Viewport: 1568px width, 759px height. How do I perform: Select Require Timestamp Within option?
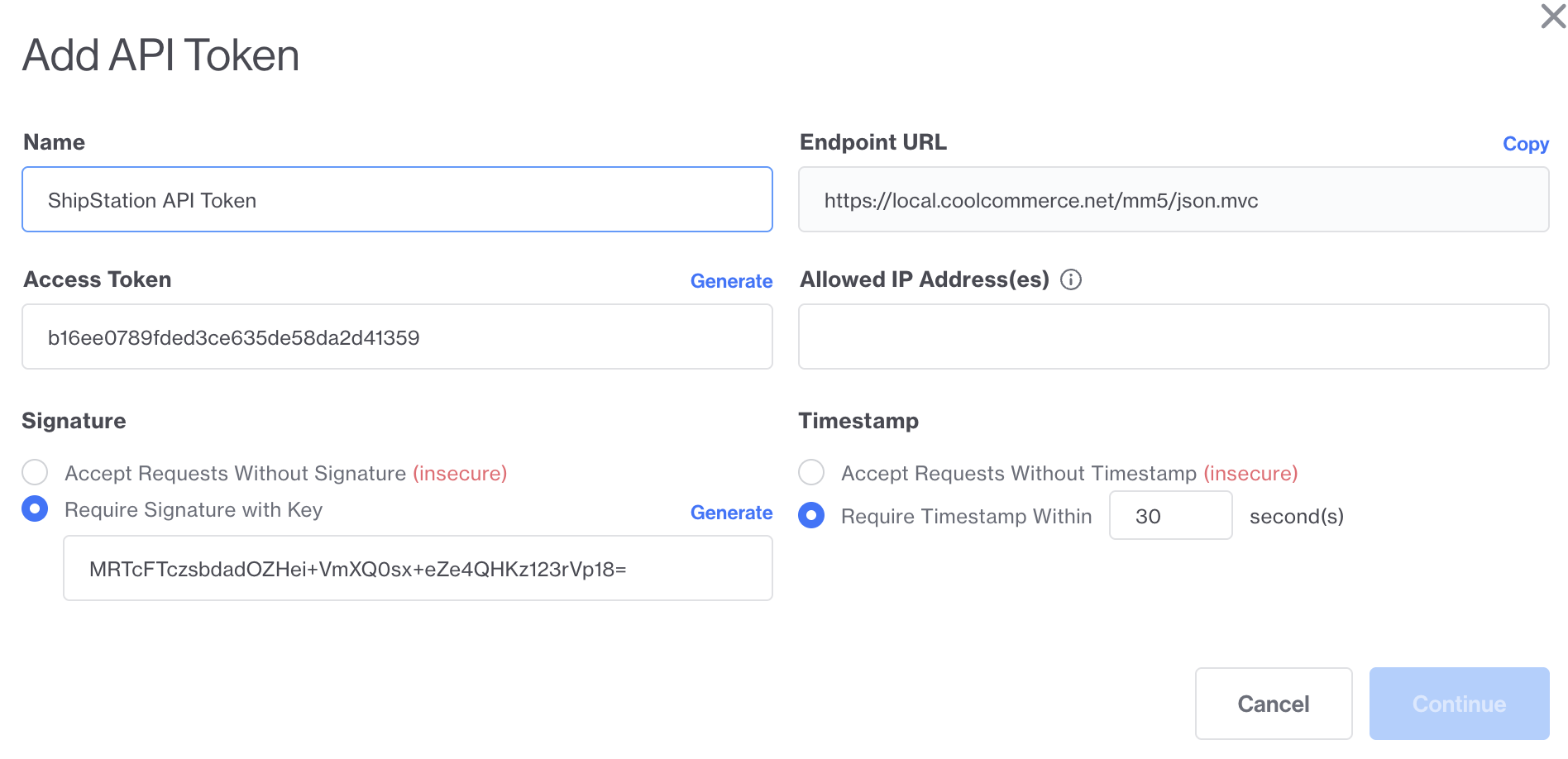(811, 516)
